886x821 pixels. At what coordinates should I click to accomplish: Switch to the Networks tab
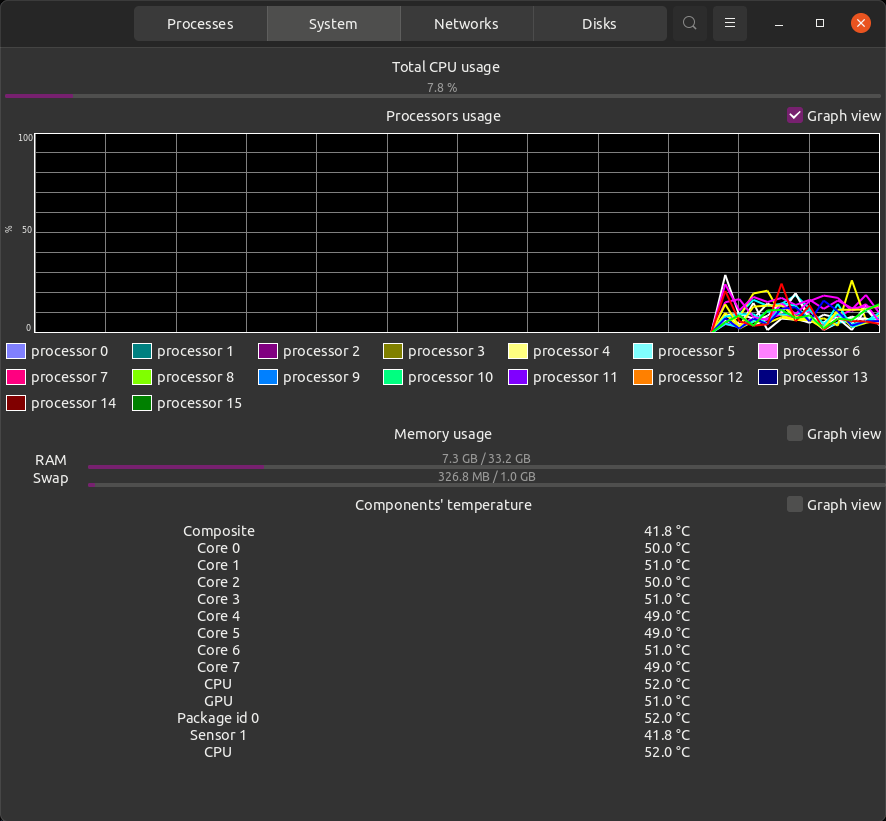466,24
